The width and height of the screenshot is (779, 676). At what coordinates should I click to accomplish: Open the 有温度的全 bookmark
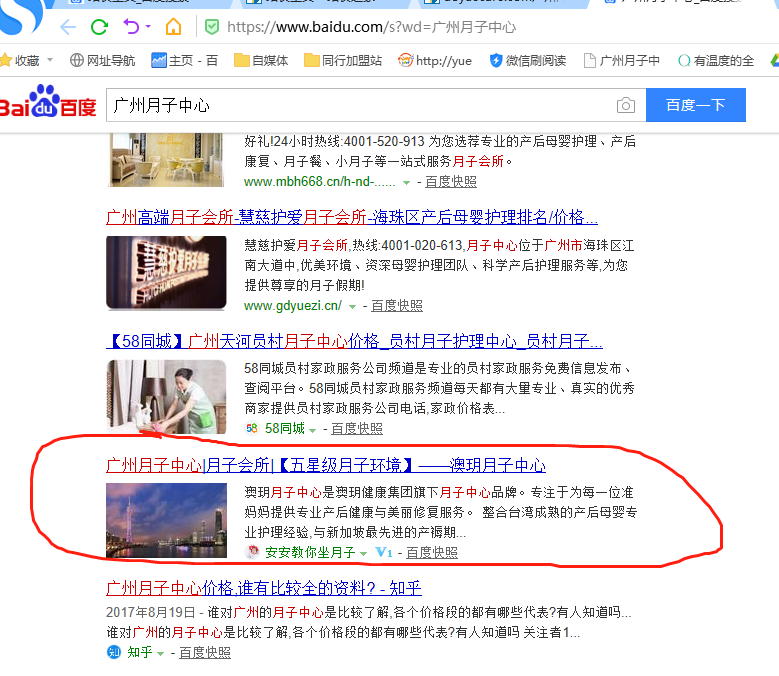(x=715, y=61)
